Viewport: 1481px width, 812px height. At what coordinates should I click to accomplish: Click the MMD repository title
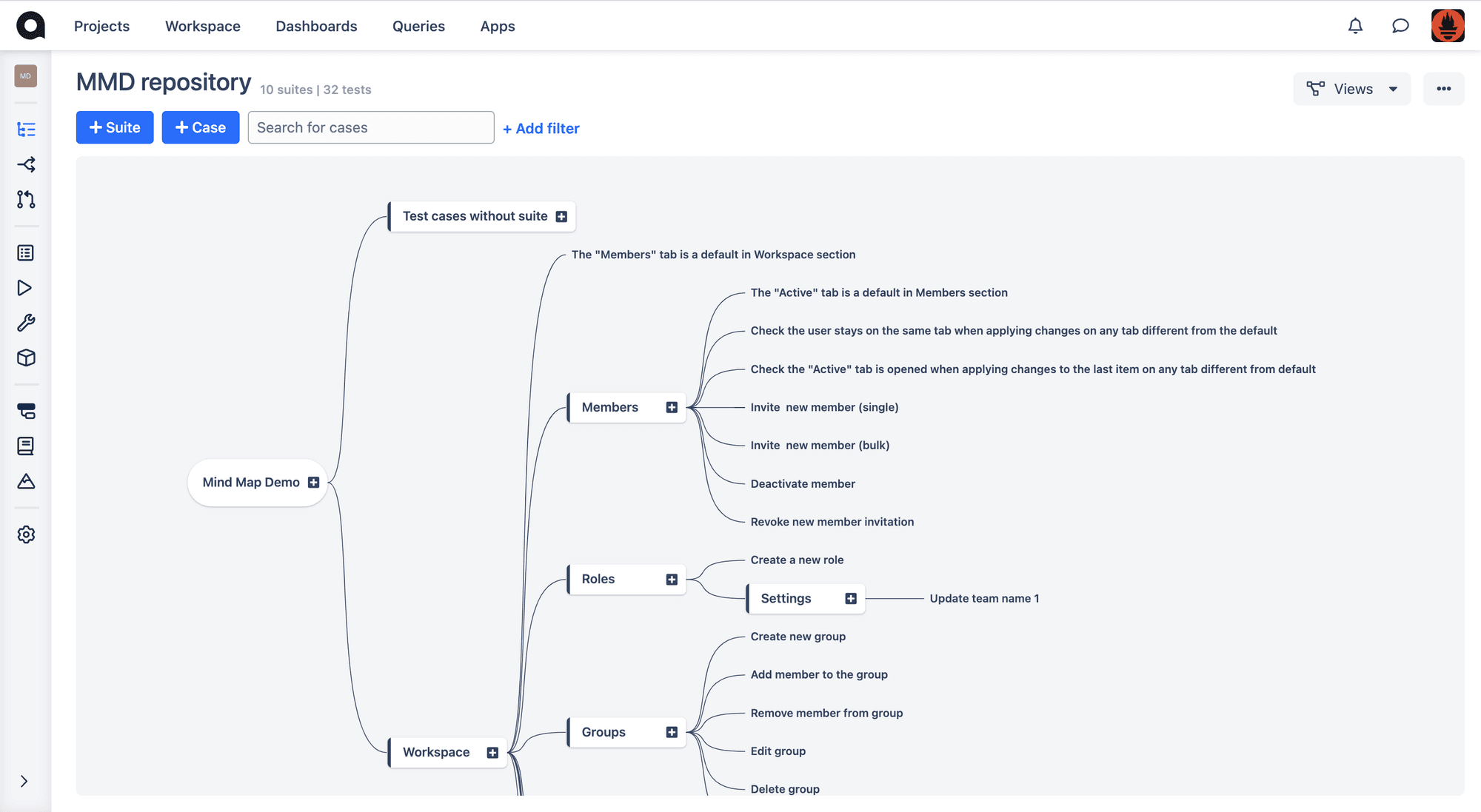[x=164, y=82]
